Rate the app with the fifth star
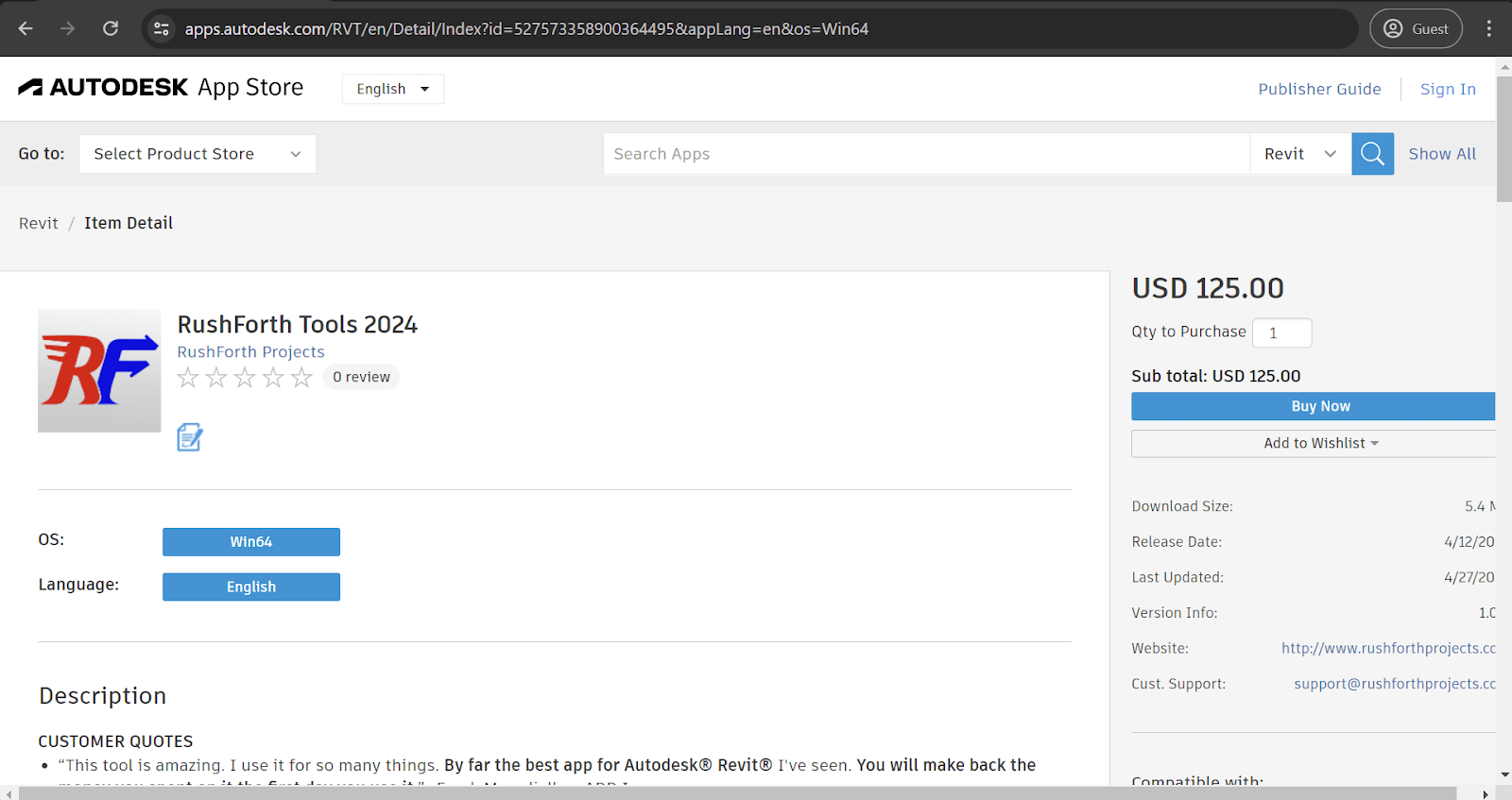The width and height of the screenshot is (1512, 800). (x=301, y=378)
